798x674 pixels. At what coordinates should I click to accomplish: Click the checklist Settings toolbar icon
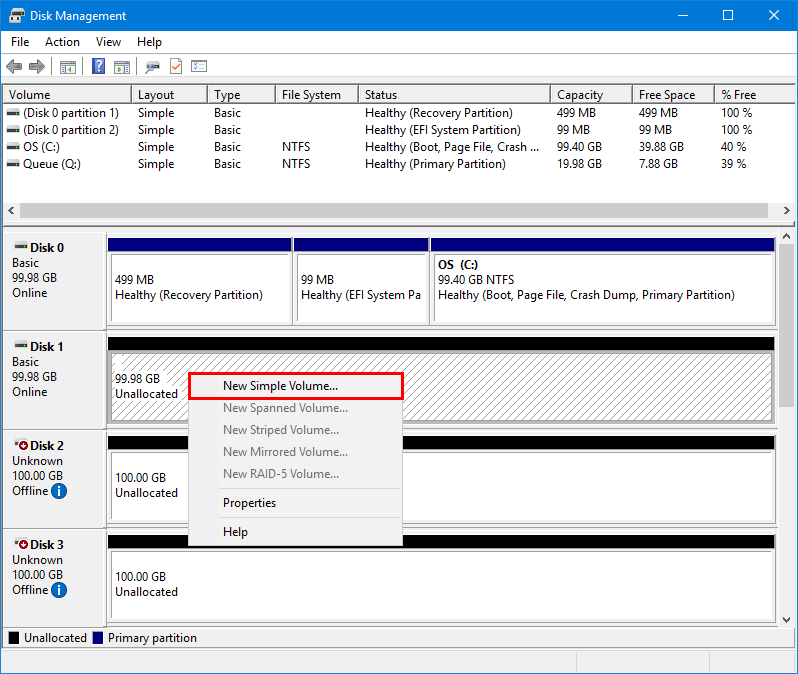coord(199,67)
